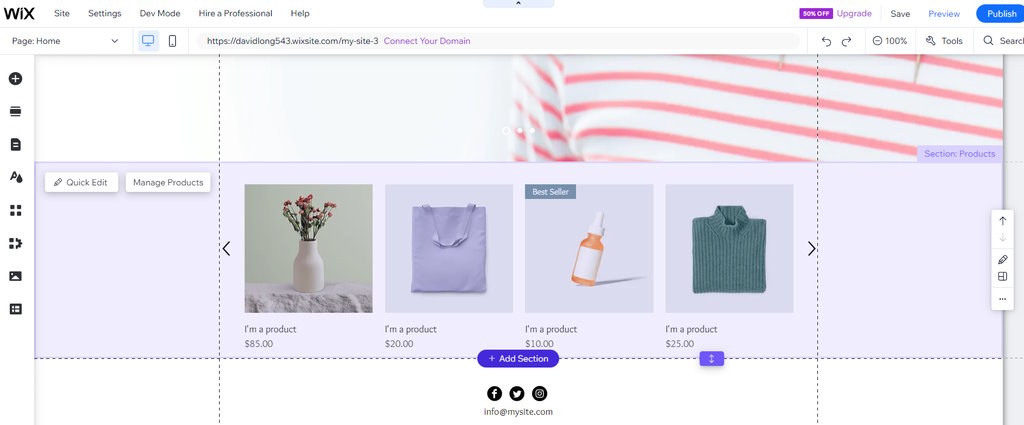
Task: Click the Wix logo
Action: [19, 13]
